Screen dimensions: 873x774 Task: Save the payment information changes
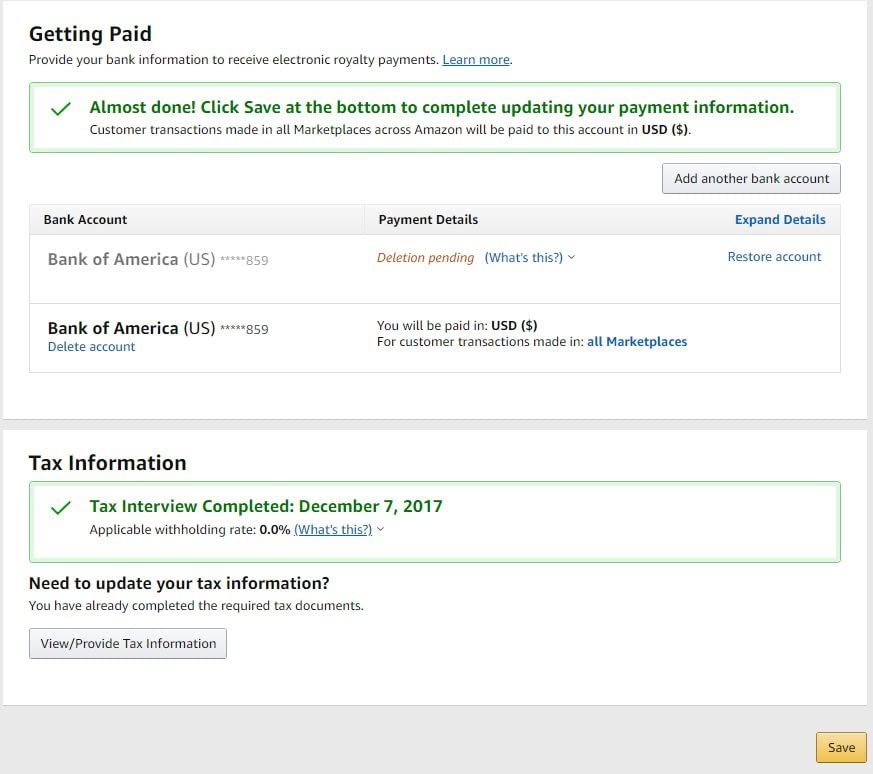point(841,748)
